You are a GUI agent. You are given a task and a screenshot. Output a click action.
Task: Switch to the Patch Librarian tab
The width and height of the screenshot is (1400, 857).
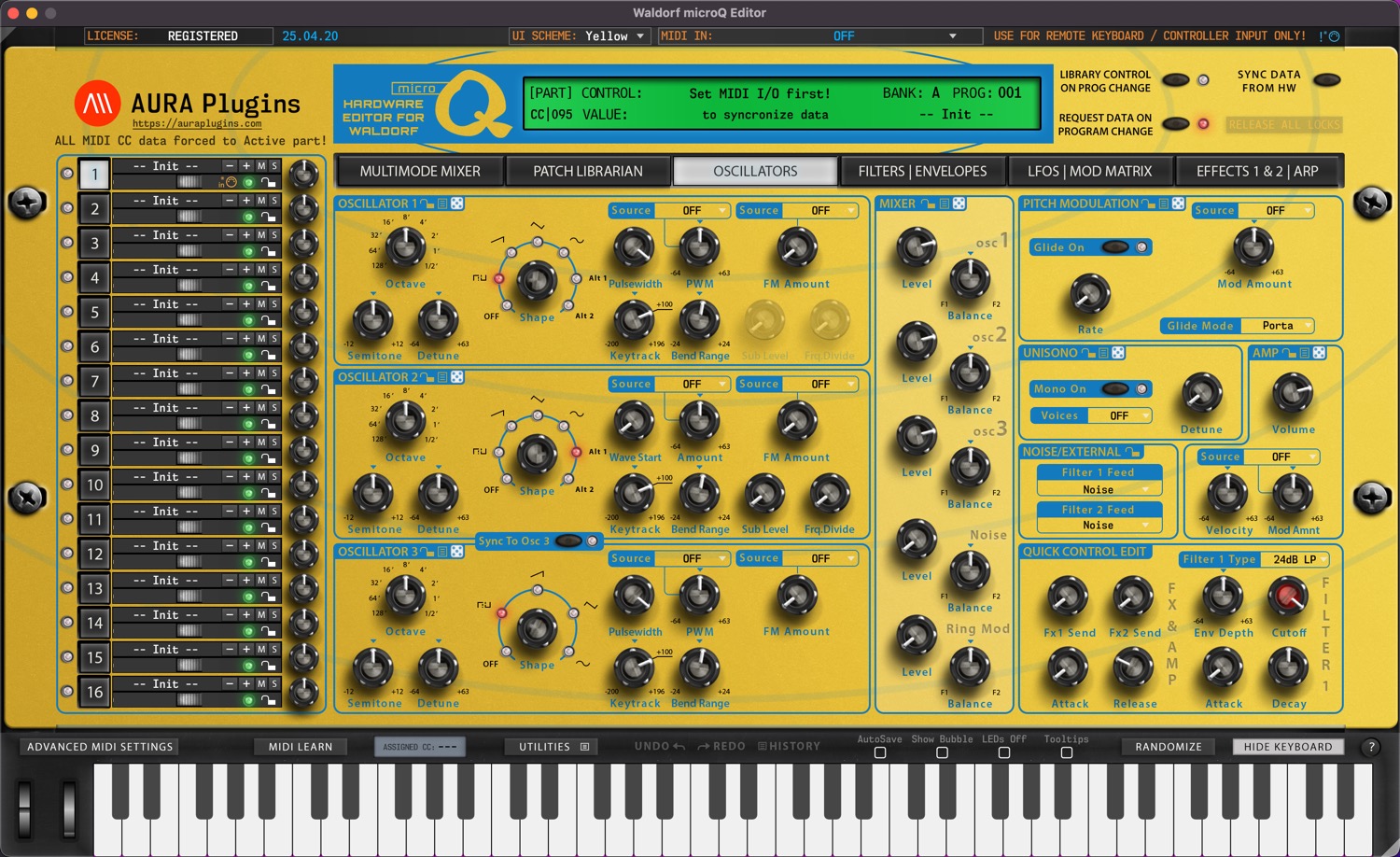[x=588, y=172]
